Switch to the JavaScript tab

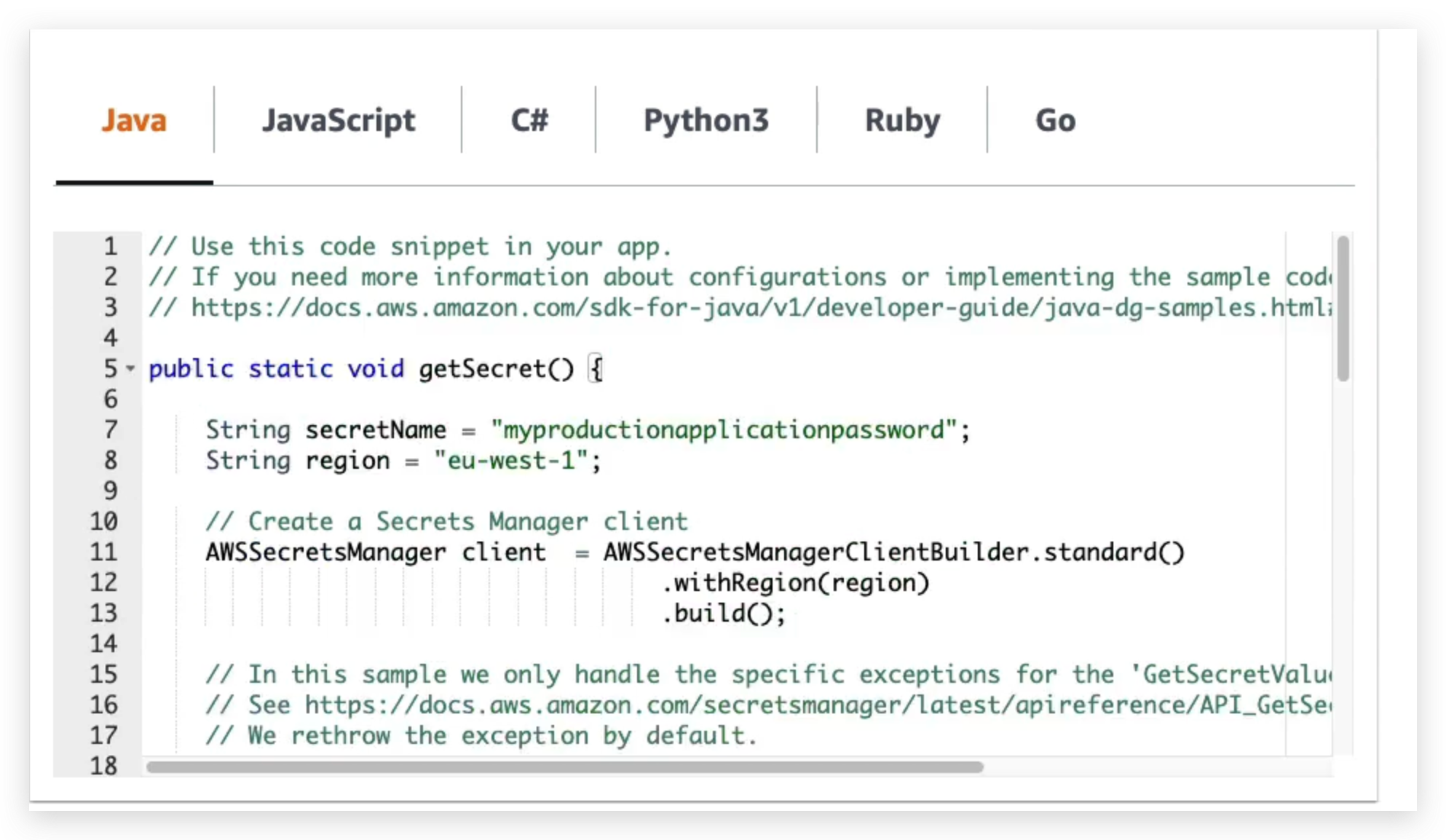tap(339, 120)
